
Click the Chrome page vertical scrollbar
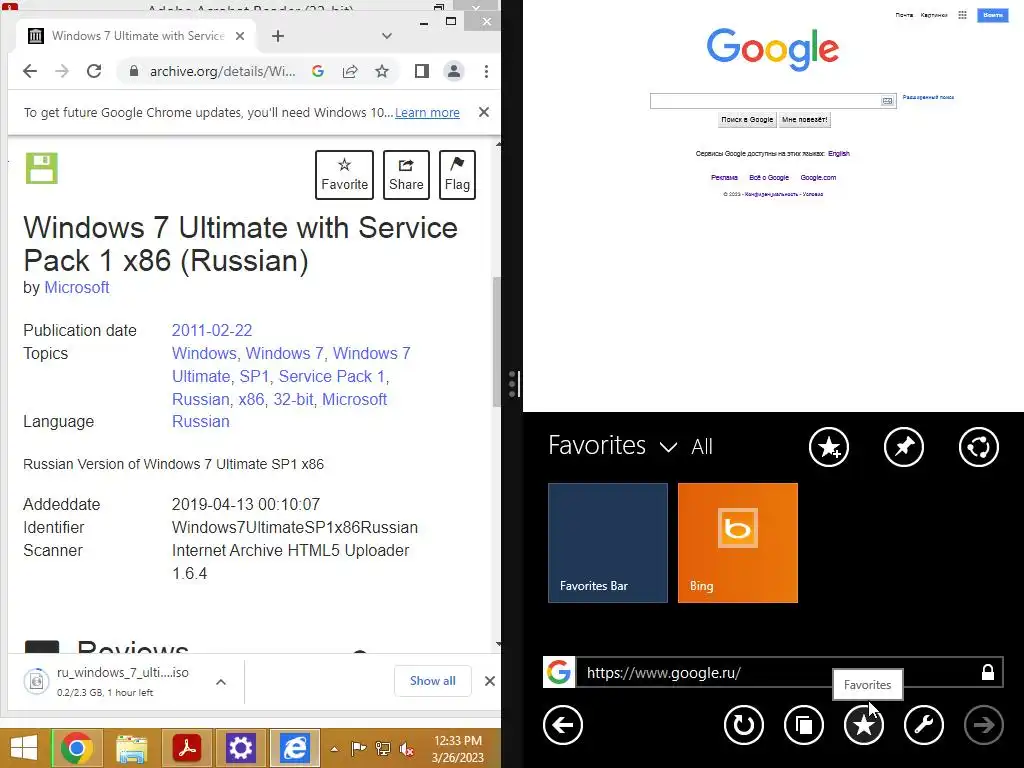pyautogui.click(x=498, y=342)
